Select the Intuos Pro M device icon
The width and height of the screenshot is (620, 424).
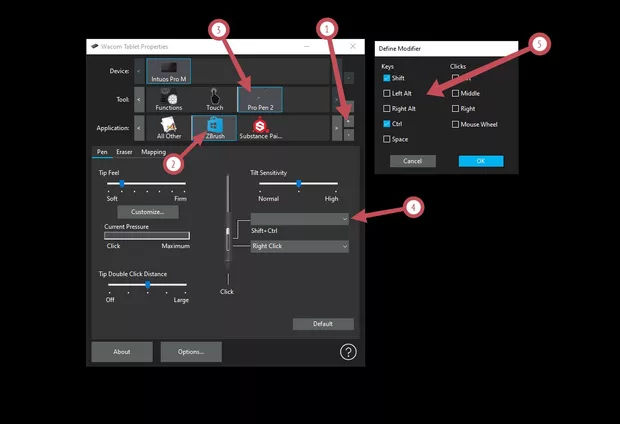pyautogui.click(x=169, y=71)
